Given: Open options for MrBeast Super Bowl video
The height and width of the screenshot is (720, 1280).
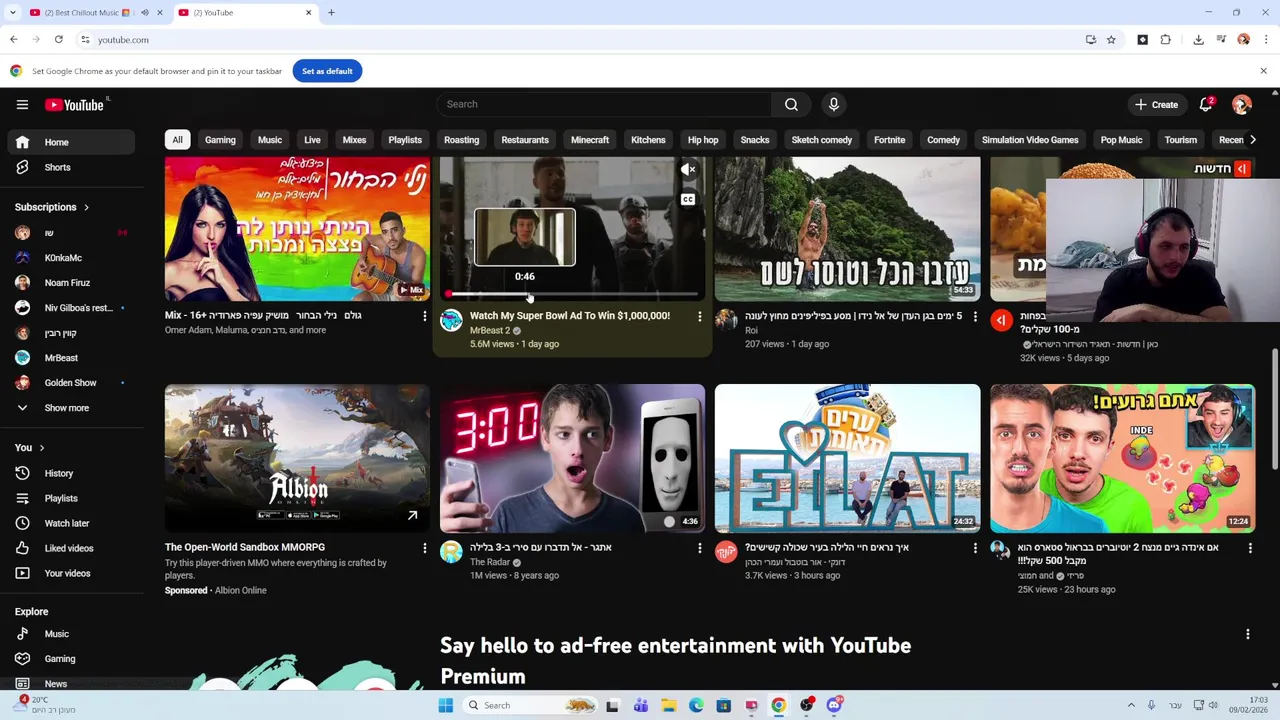Looking at the screenshot, I should click(x=699, y=316).
